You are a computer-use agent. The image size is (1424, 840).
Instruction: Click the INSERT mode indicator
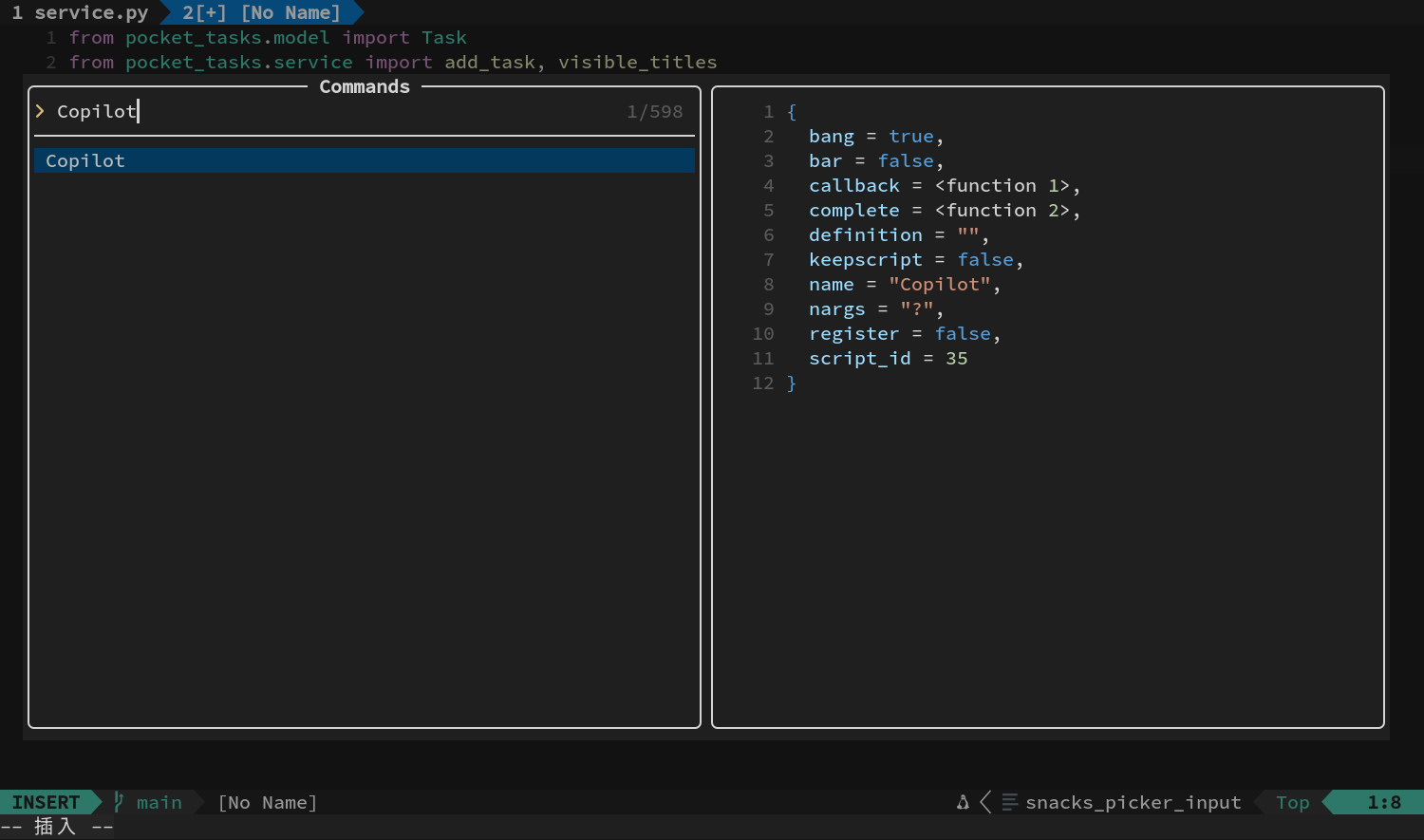(x=46, y=802)
